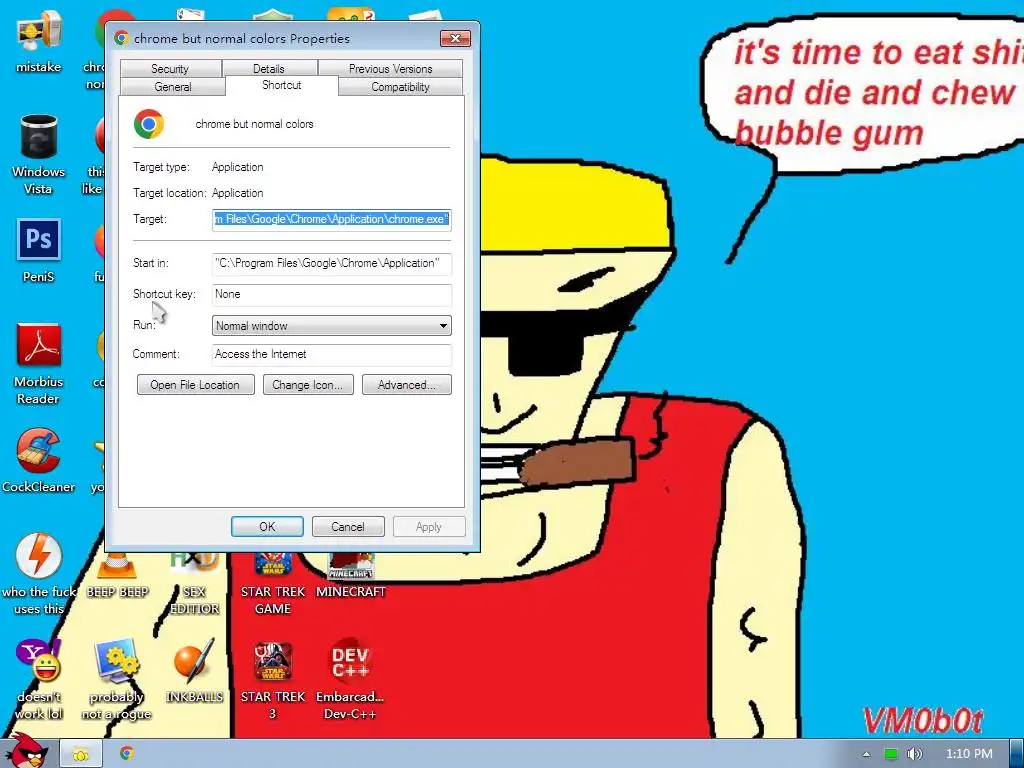The image size is (1024, 768).
Task: Click into the Start in field
Action: pyautogui.click(x=332, y=263)
